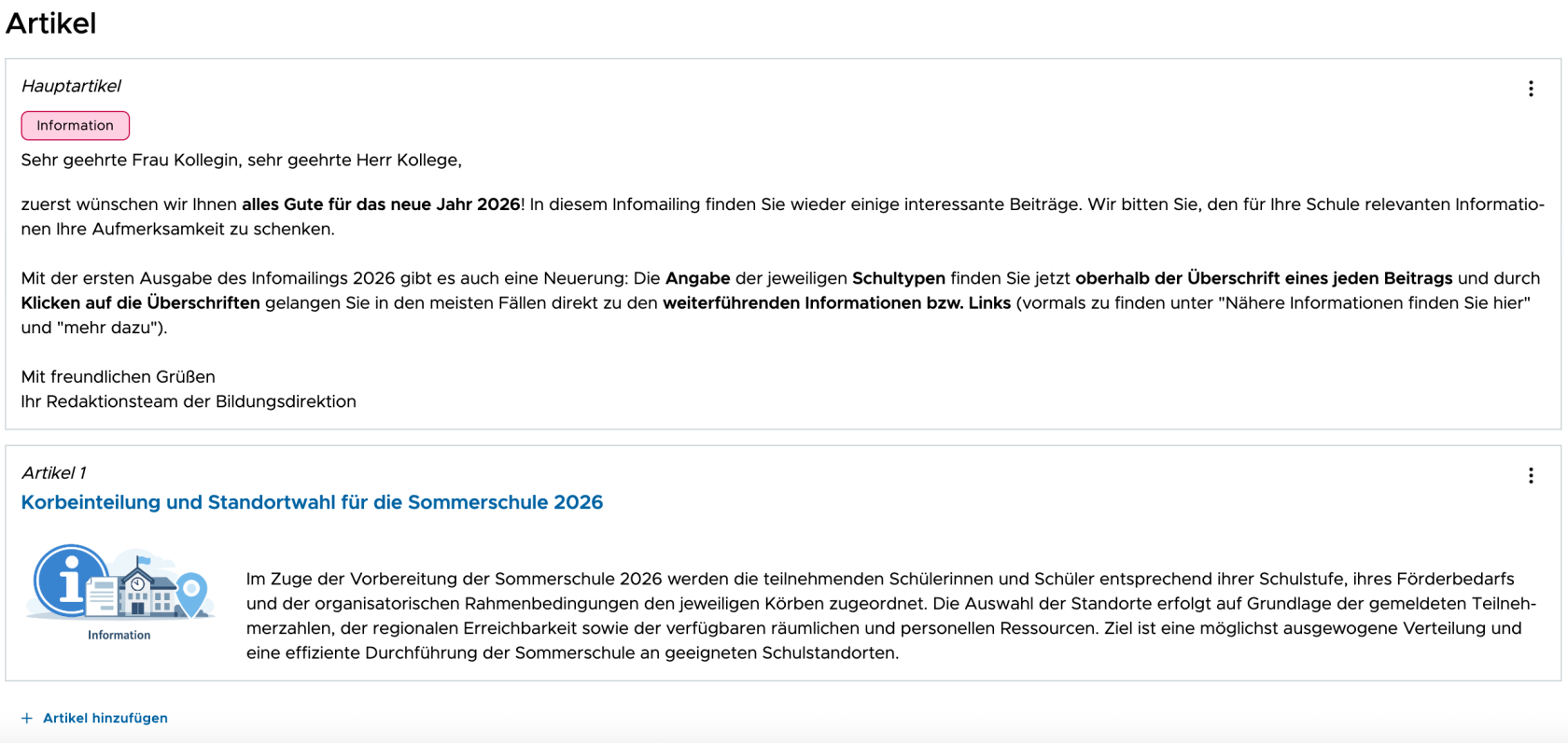Screen dimensions: 1568x743
Task: Click the Artikel page heading
Action: point(50,23)
